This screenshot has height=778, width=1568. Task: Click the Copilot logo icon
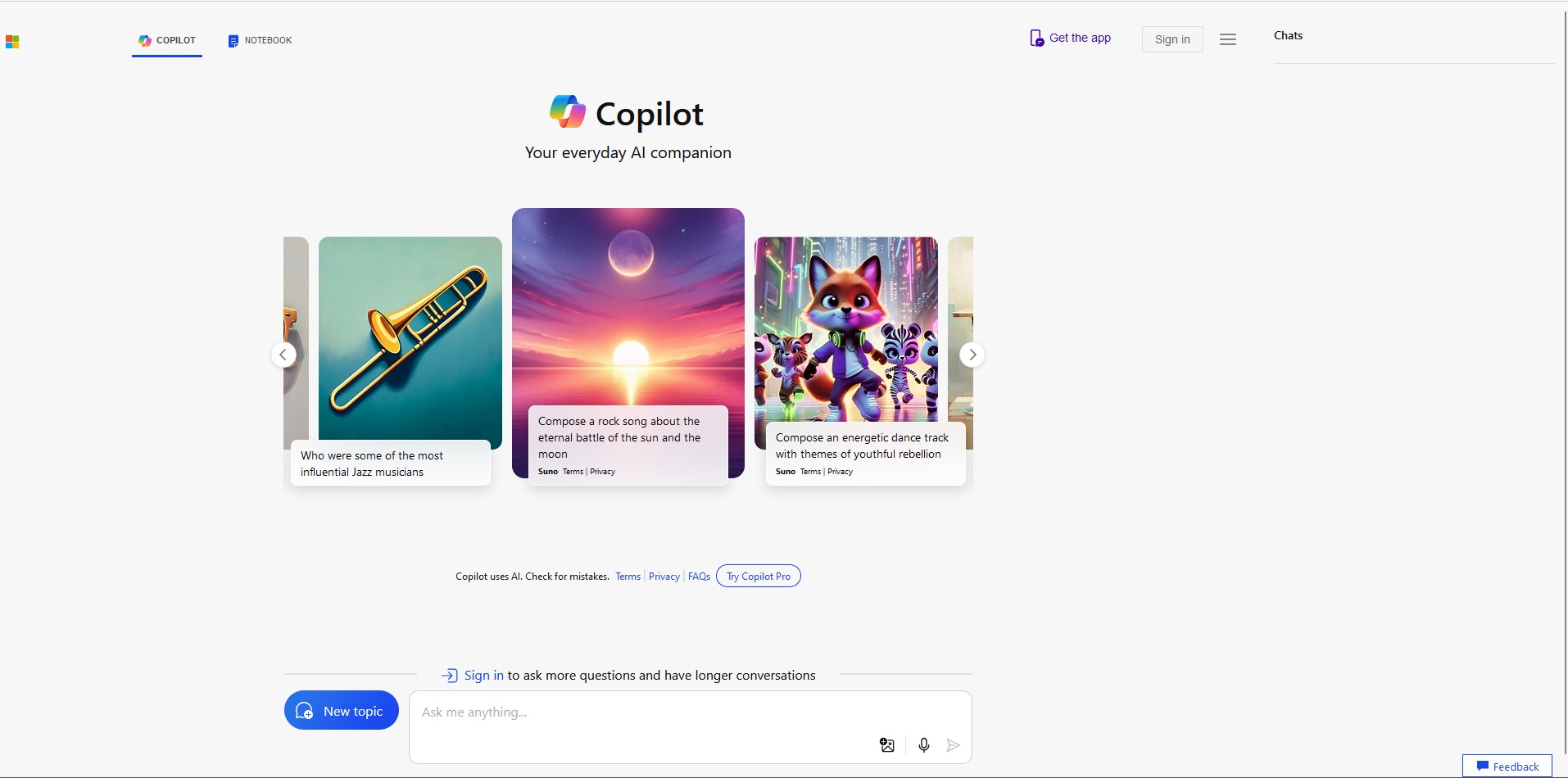(567, 112)
